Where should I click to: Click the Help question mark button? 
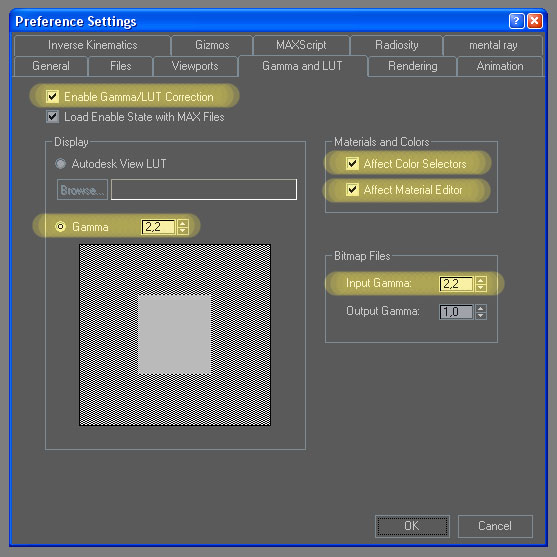pyautogui.click(x=516, y=21)
